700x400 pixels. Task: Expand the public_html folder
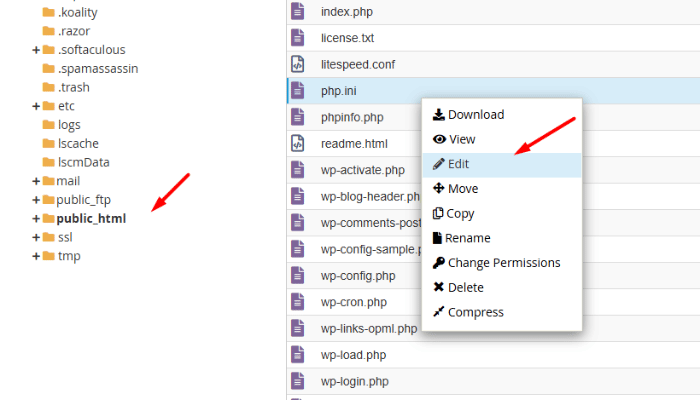(36, 219)
